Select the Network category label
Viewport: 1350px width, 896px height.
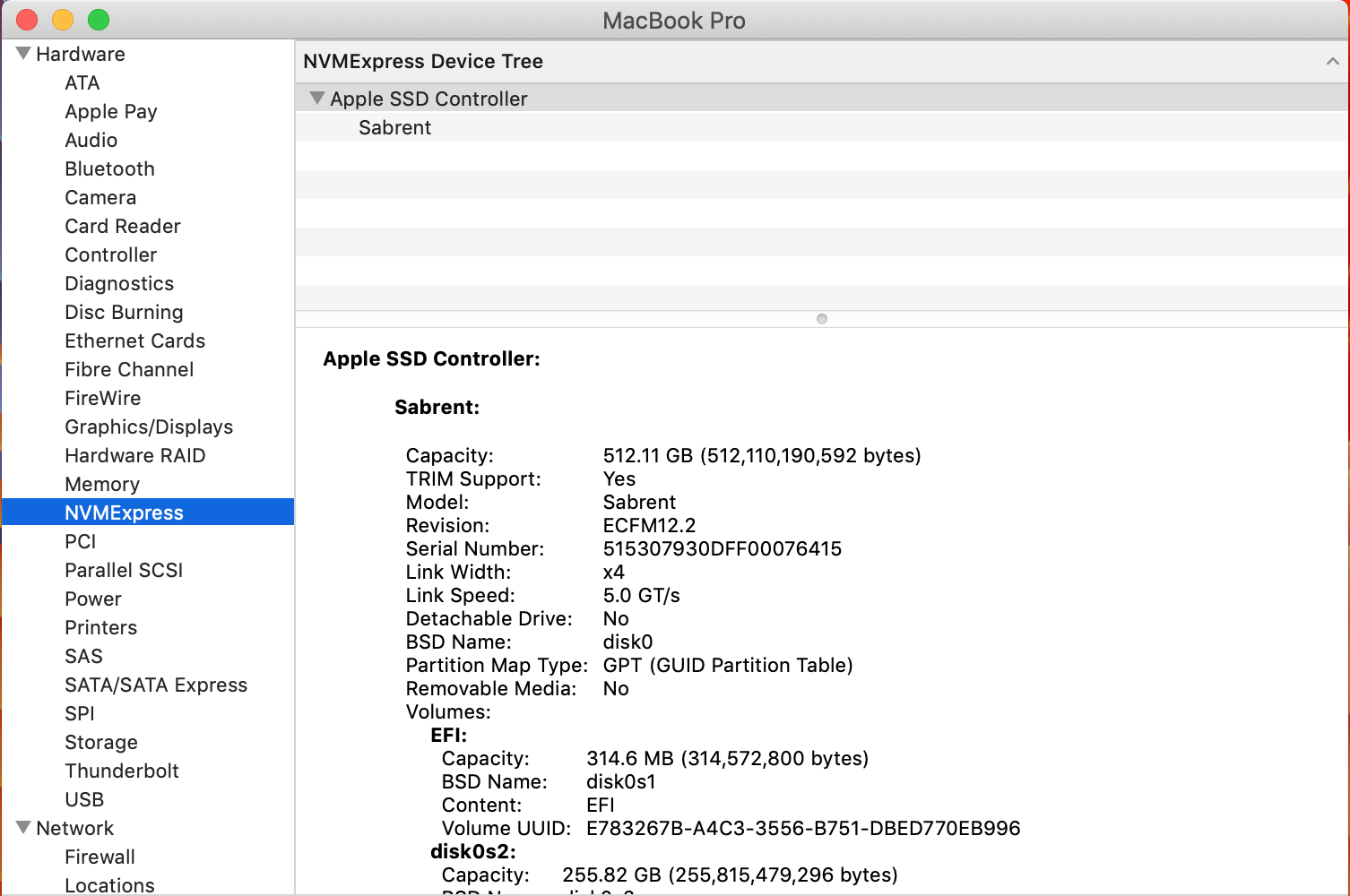point(75,828)
